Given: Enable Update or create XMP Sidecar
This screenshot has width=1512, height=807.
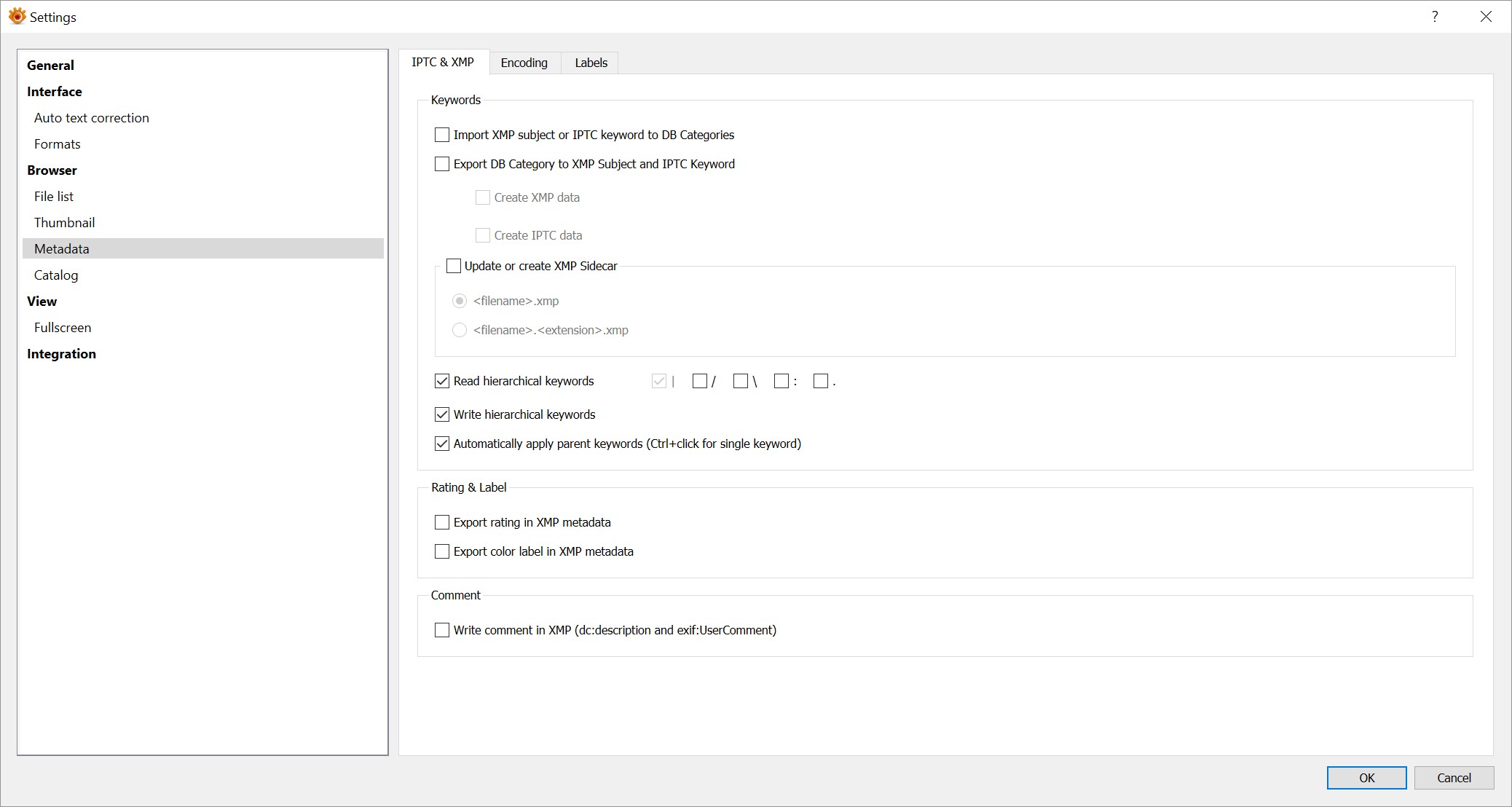Looking at the screenshot, I should coord(454,266).
